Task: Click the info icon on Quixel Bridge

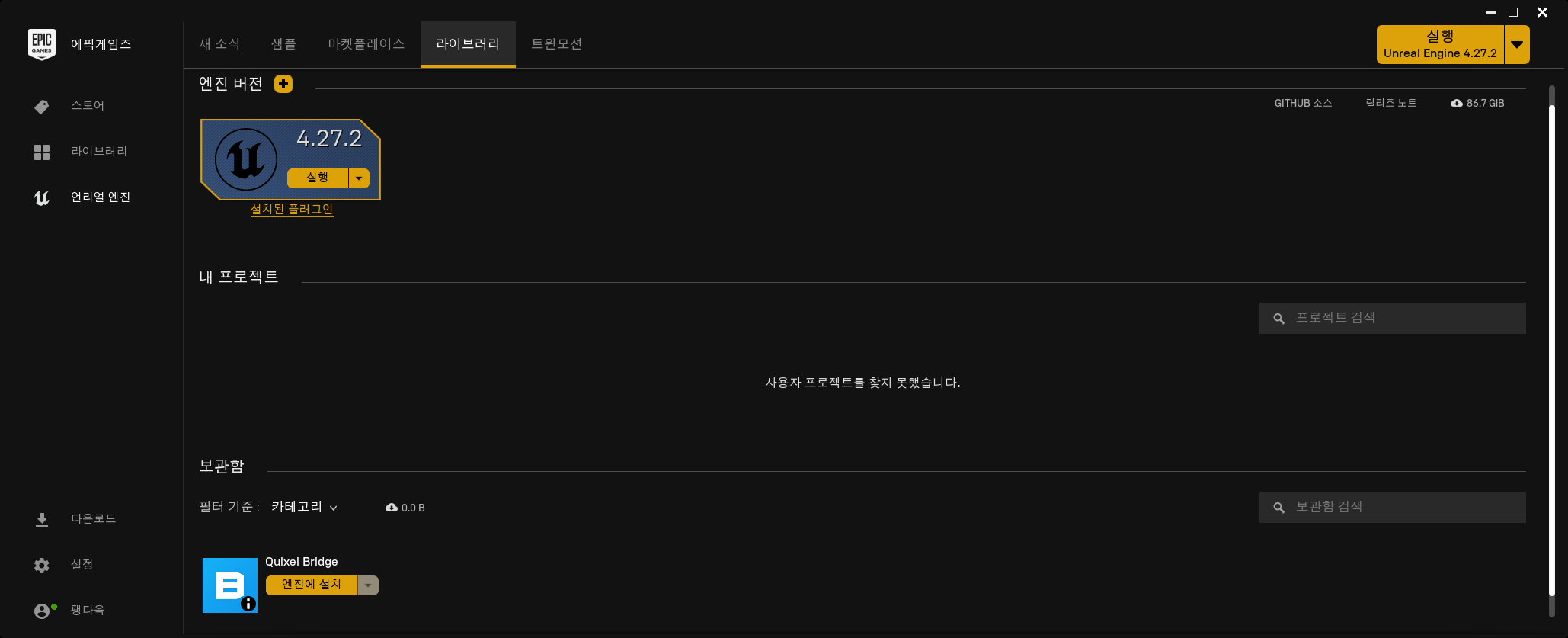Action: pos(248,604)
